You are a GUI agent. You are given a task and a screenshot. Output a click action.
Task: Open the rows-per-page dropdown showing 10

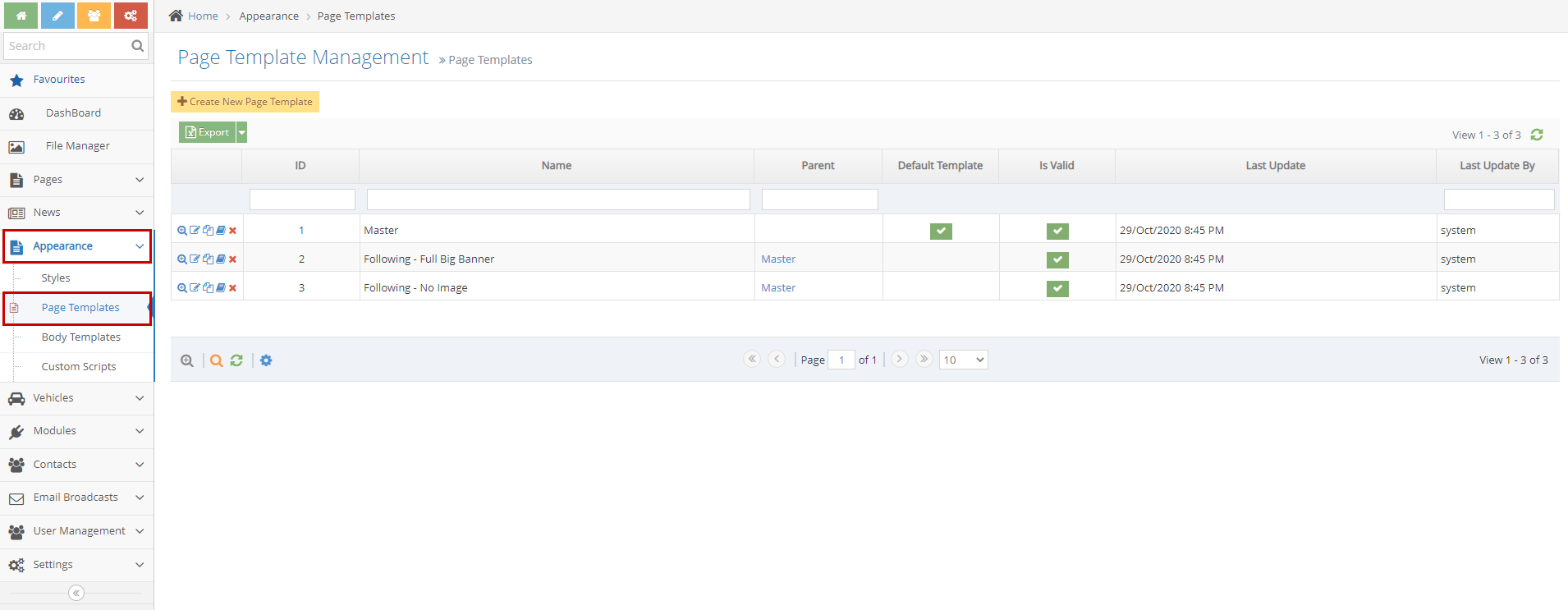[963, 360]
